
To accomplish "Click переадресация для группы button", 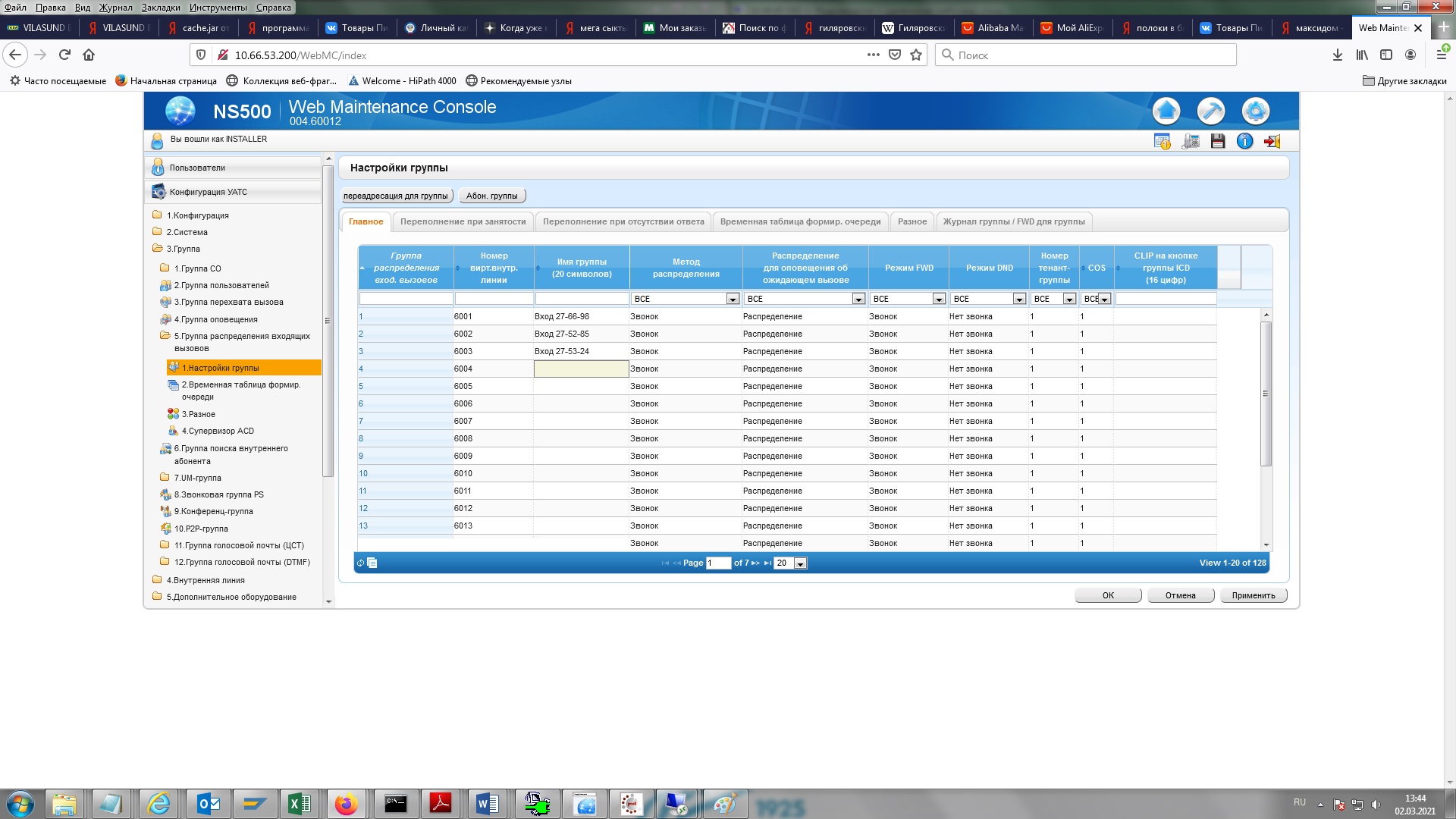I will [396, 196].
